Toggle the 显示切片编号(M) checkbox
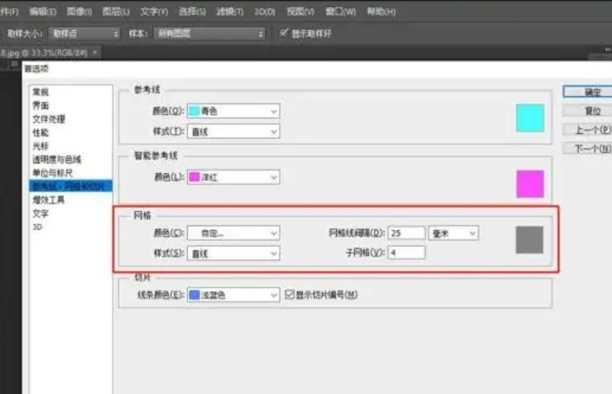The width and height of the screenshot is (612, 394). [290, 294]
